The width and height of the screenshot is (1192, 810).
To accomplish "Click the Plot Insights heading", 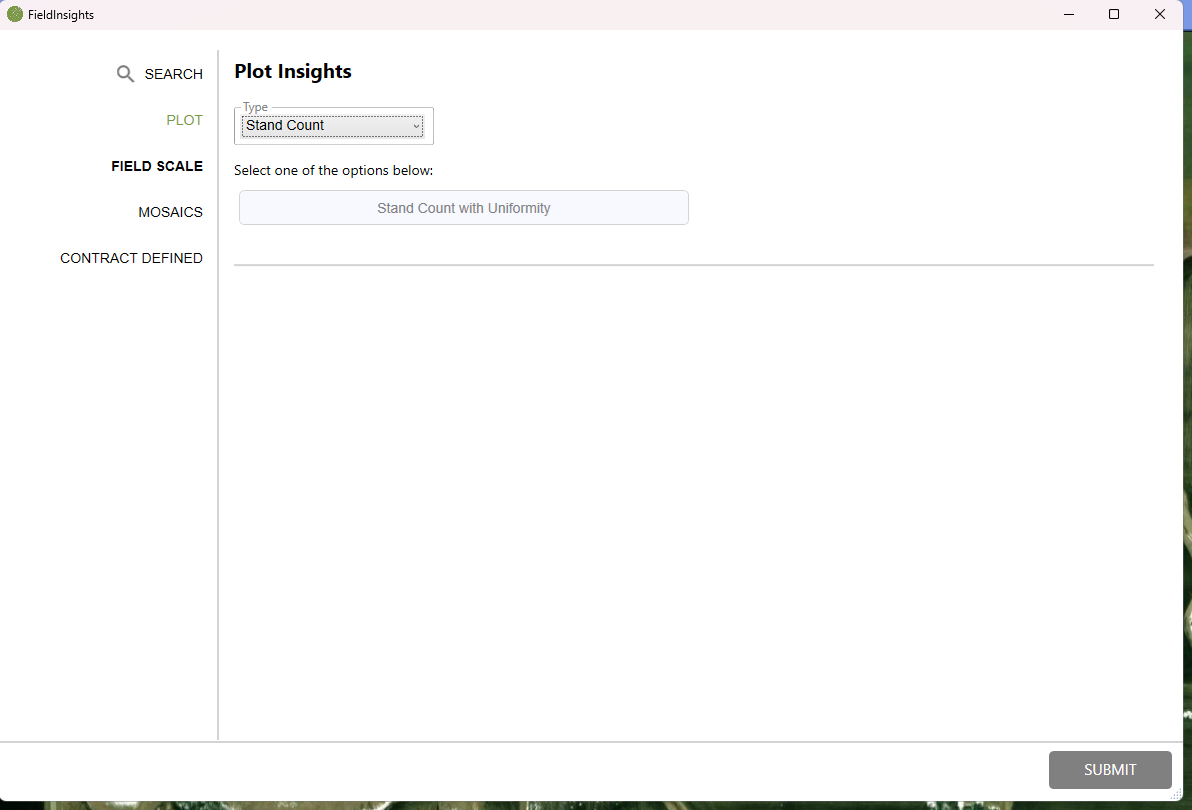I will 293,72.
